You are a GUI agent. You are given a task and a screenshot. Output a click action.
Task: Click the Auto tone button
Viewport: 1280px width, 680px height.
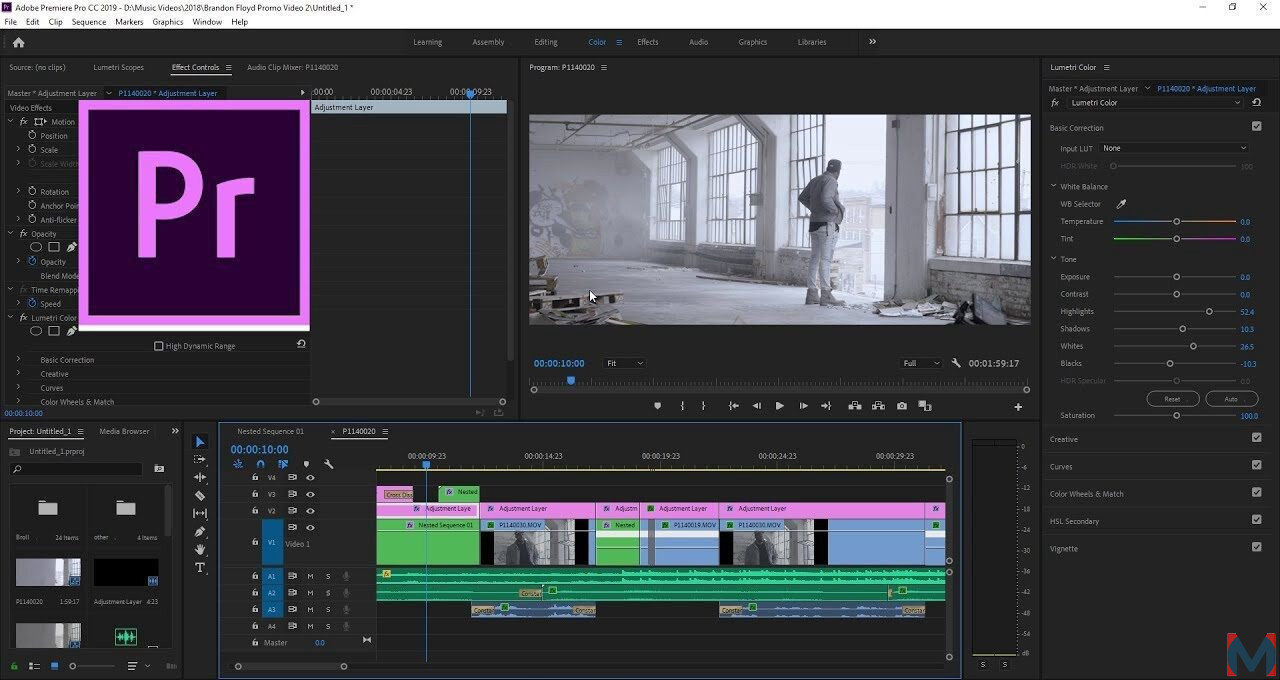[x=1232, y=399]
